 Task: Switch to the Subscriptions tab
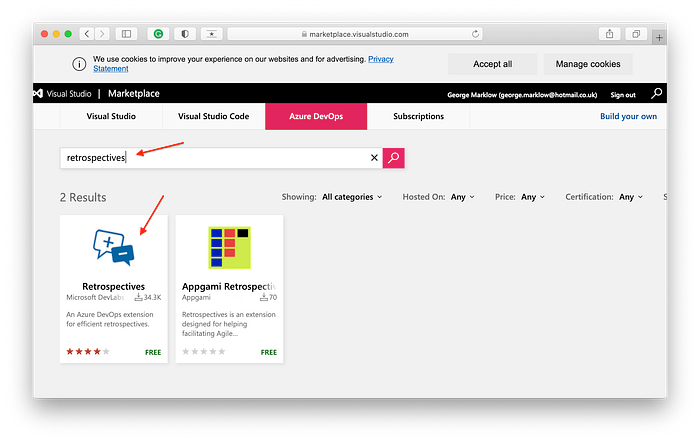pos(418,116)
